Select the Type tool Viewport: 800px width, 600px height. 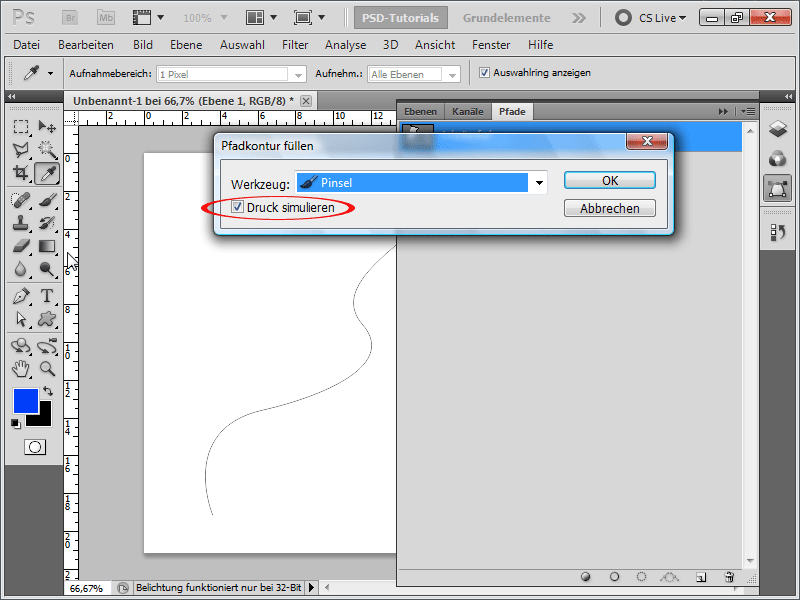click(47, 296)
